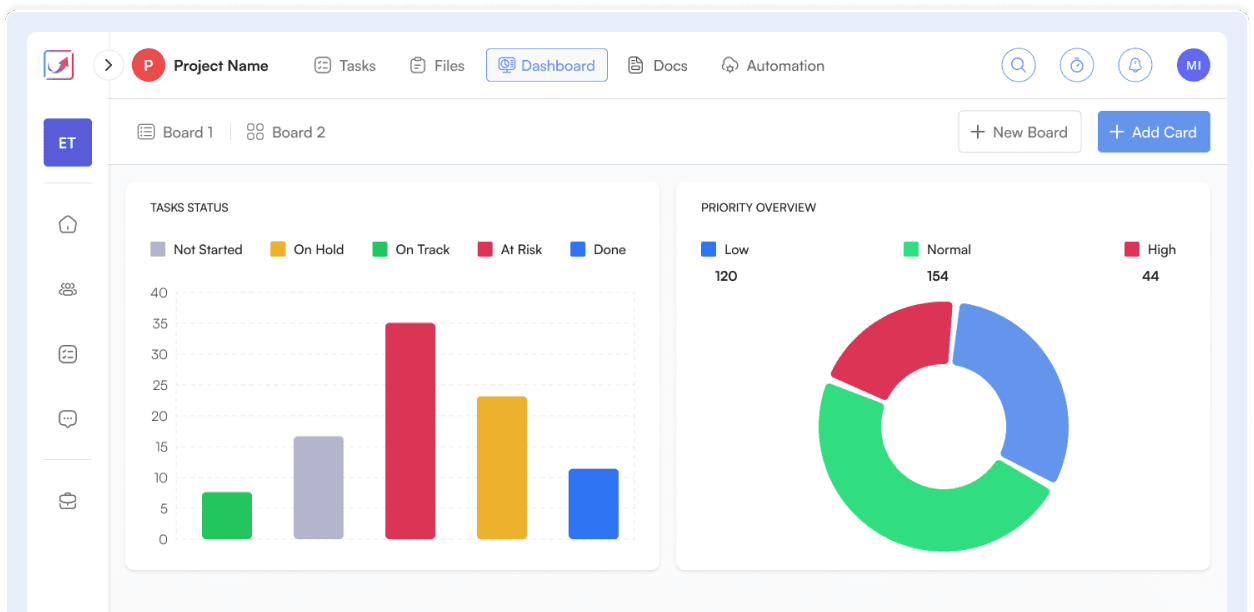Screen dimensions: 1254x612
Task: Click the tallest red bar
Action: pos(410,431)
